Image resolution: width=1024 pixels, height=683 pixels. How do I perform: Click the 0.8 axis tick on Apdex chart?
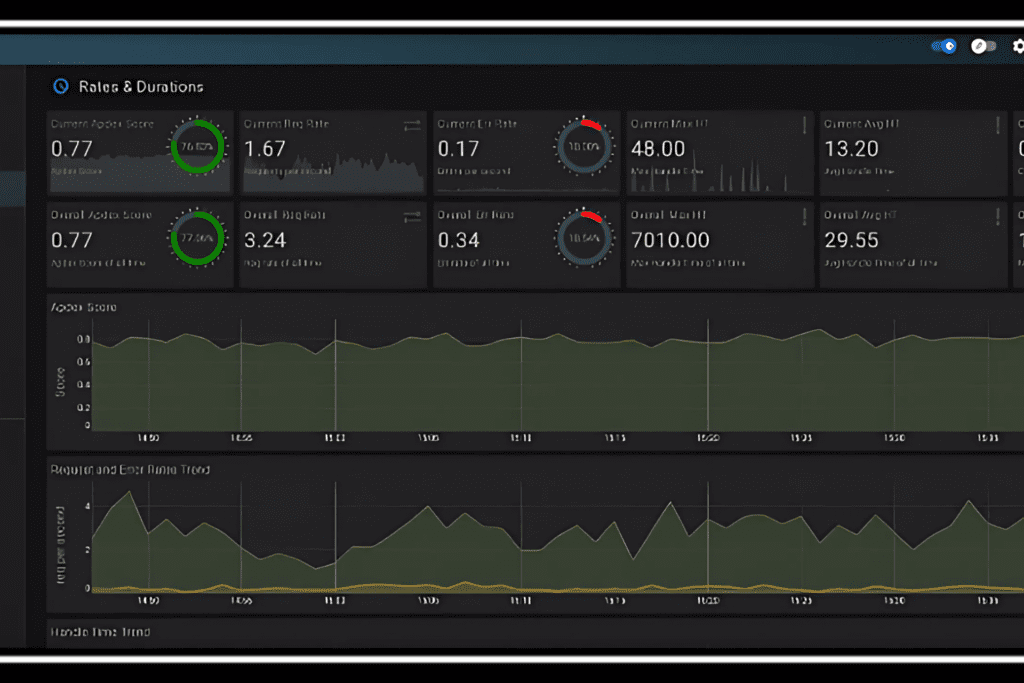(x=84, y=339)
